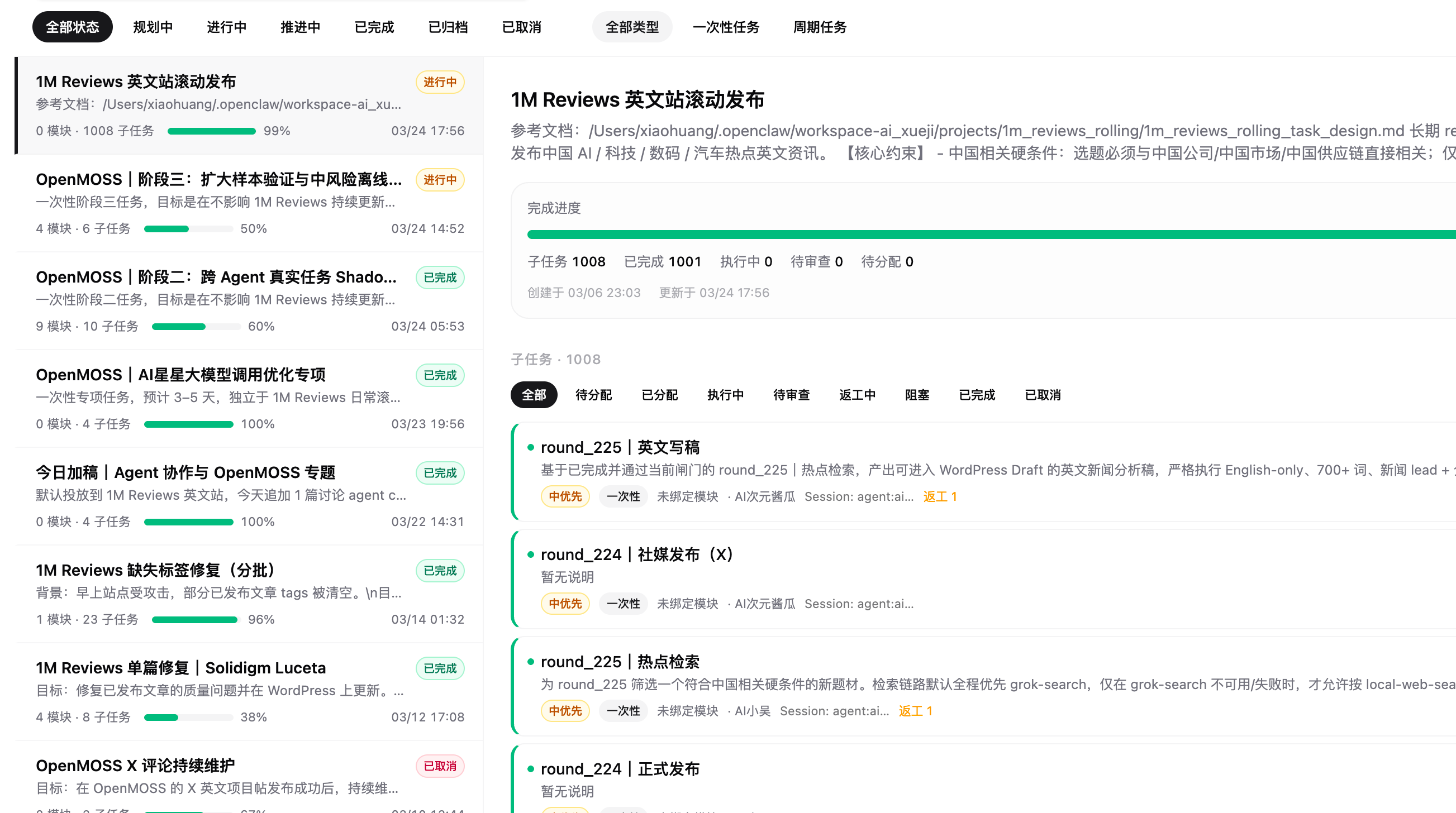Click the 中优先 priority badge on round_225 英文写稿

click(x=565, y=496)
